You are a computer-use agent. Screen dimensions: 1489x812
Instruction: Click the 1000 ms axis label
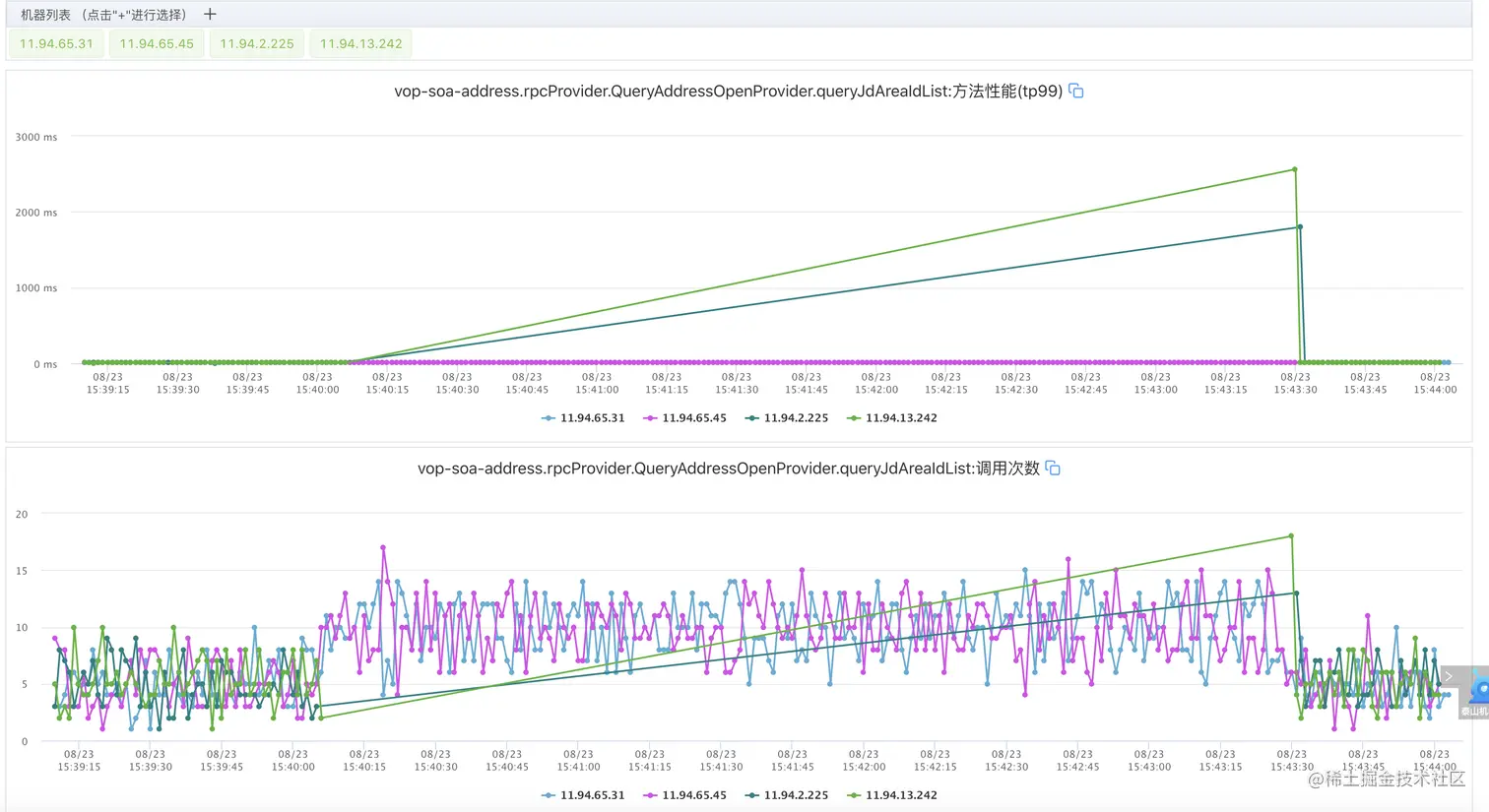pyautogui.click(x=36, y=288)
